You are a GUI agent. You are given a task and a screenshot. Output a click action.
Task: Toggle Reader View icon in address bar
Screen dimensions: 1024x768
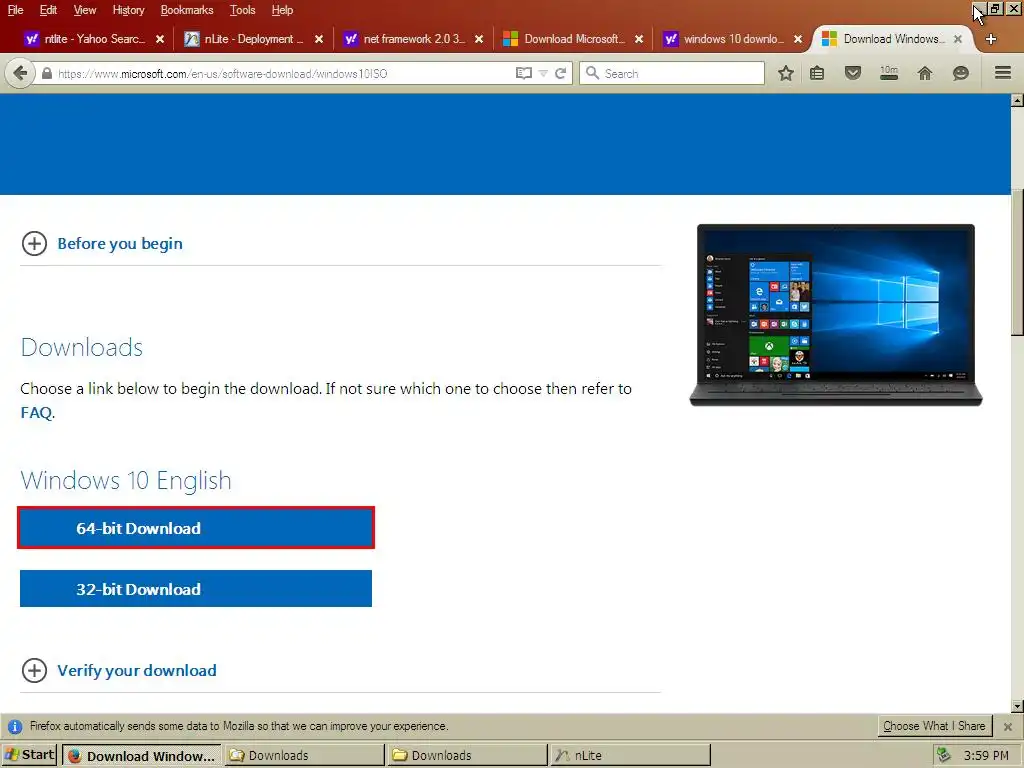(x=524, y=73)
